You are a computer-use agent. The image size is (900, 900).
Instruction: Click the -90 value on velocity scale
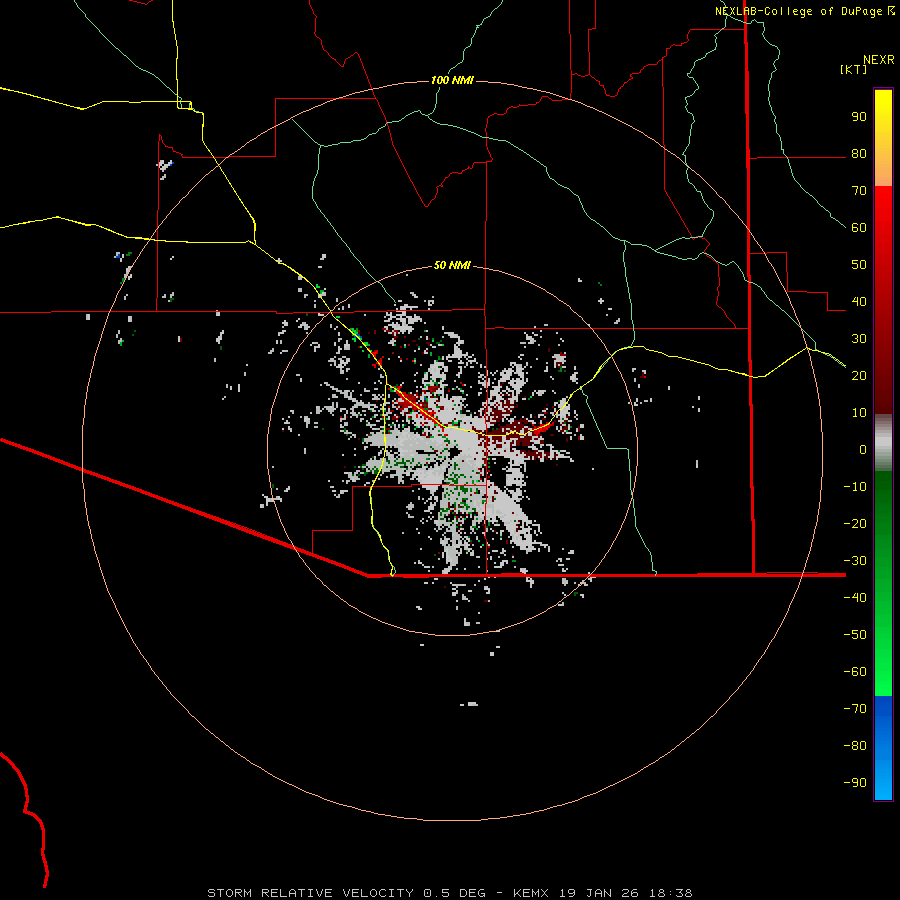click(x=855, y=783)
